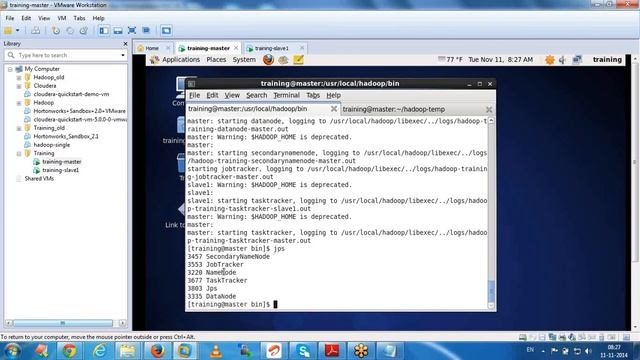The height and width of the screenshot is (360, 640).
Task: Open the VMware power options dropdown arrow
Action: [18, 31]
